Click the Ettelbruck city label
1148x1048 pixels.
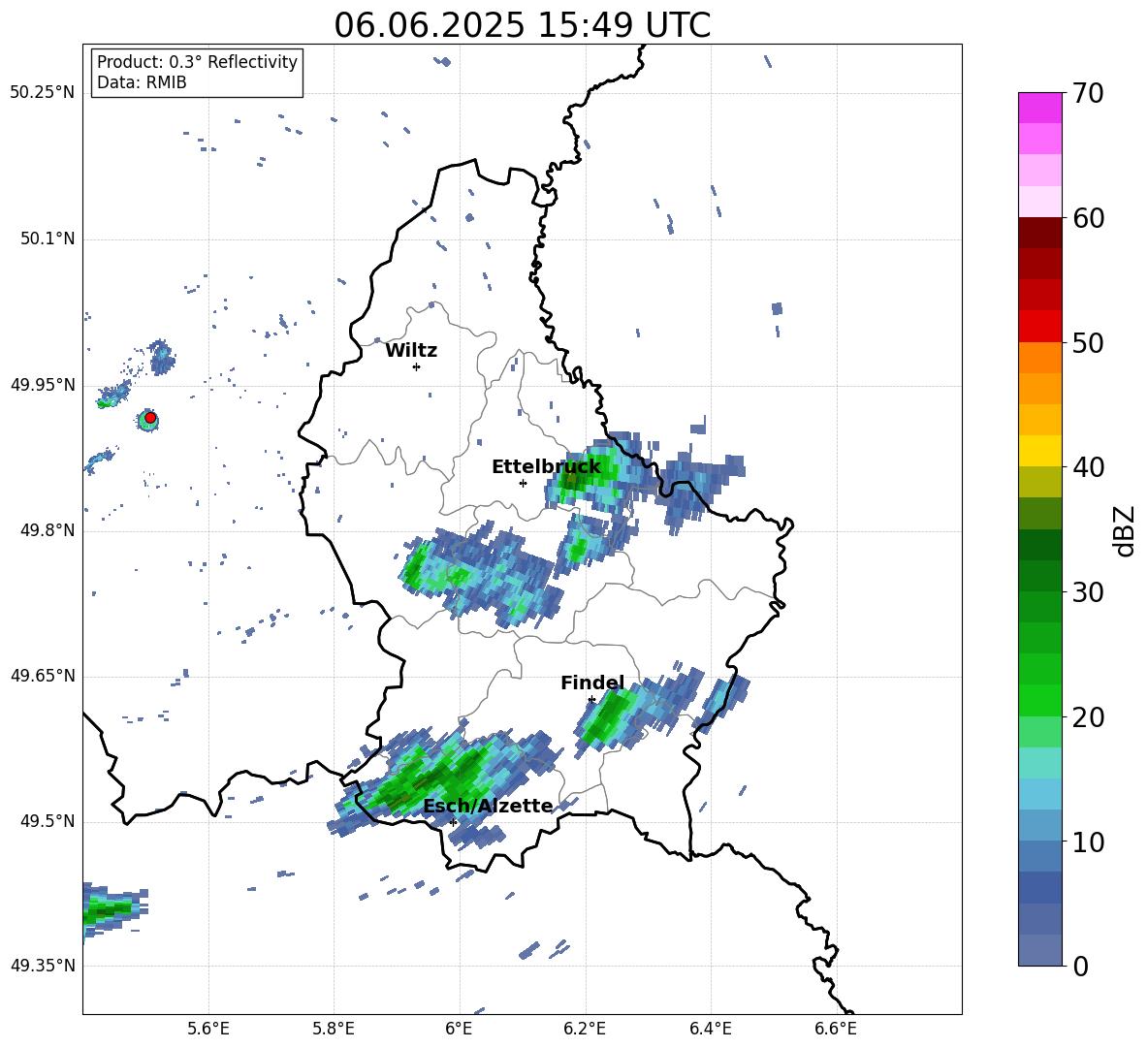pyautogui.click(x=546, y=467)
